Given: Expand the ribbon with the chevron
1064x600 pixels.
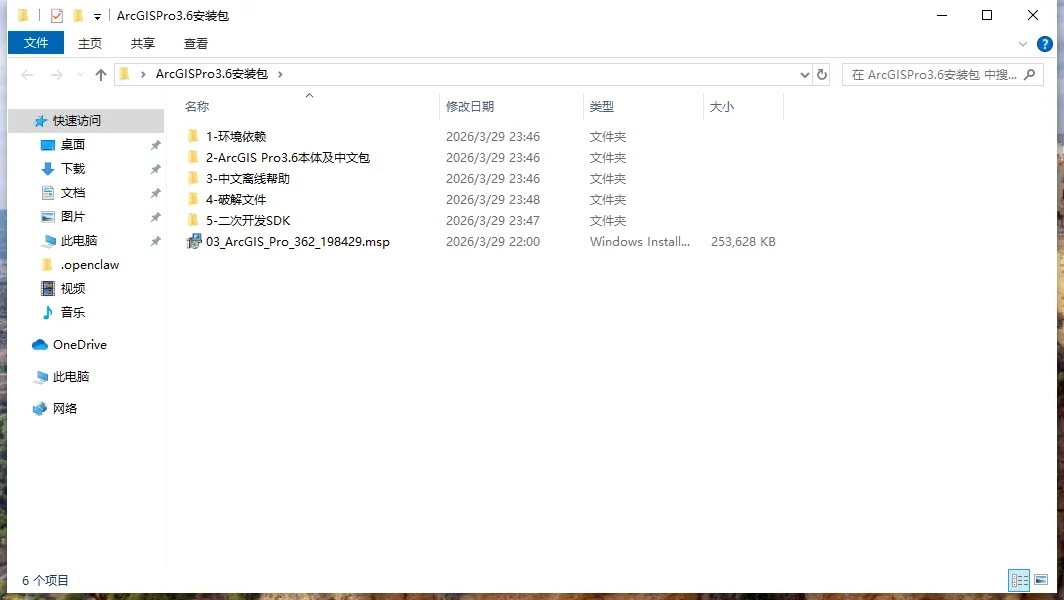Looking at the screenshot, I should click(1023, 44).
